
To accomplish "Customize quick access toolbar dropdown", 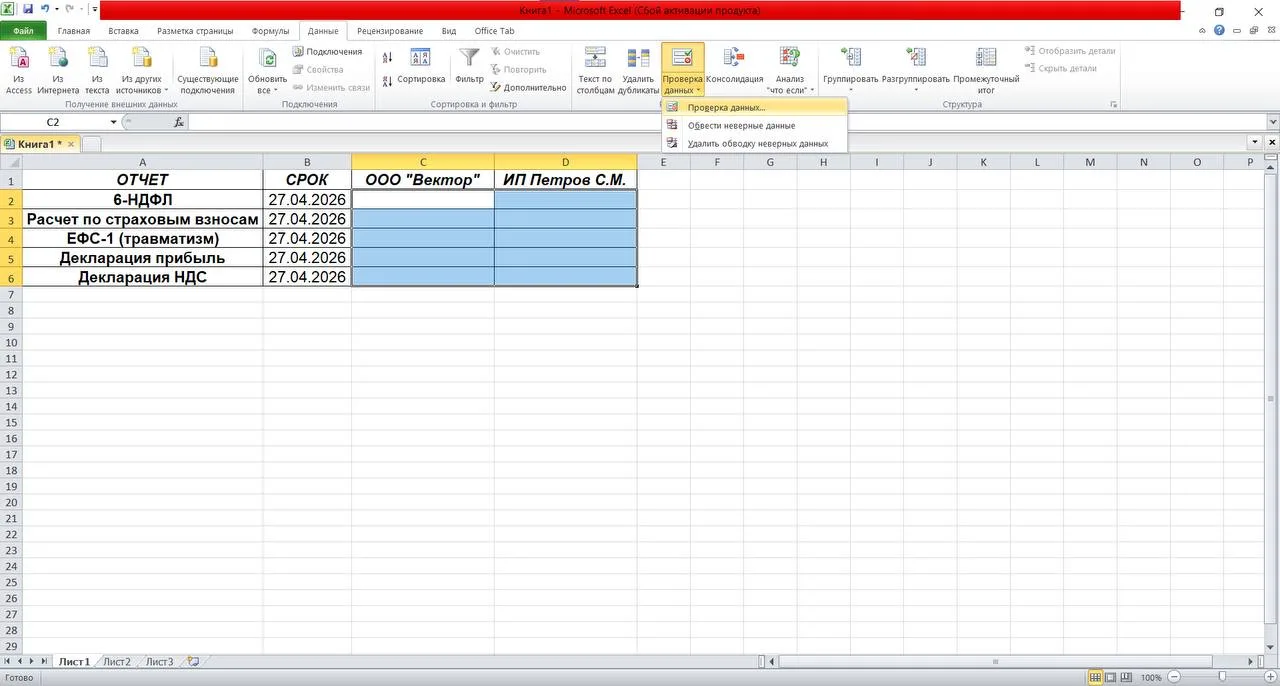I will click(93, 10).
